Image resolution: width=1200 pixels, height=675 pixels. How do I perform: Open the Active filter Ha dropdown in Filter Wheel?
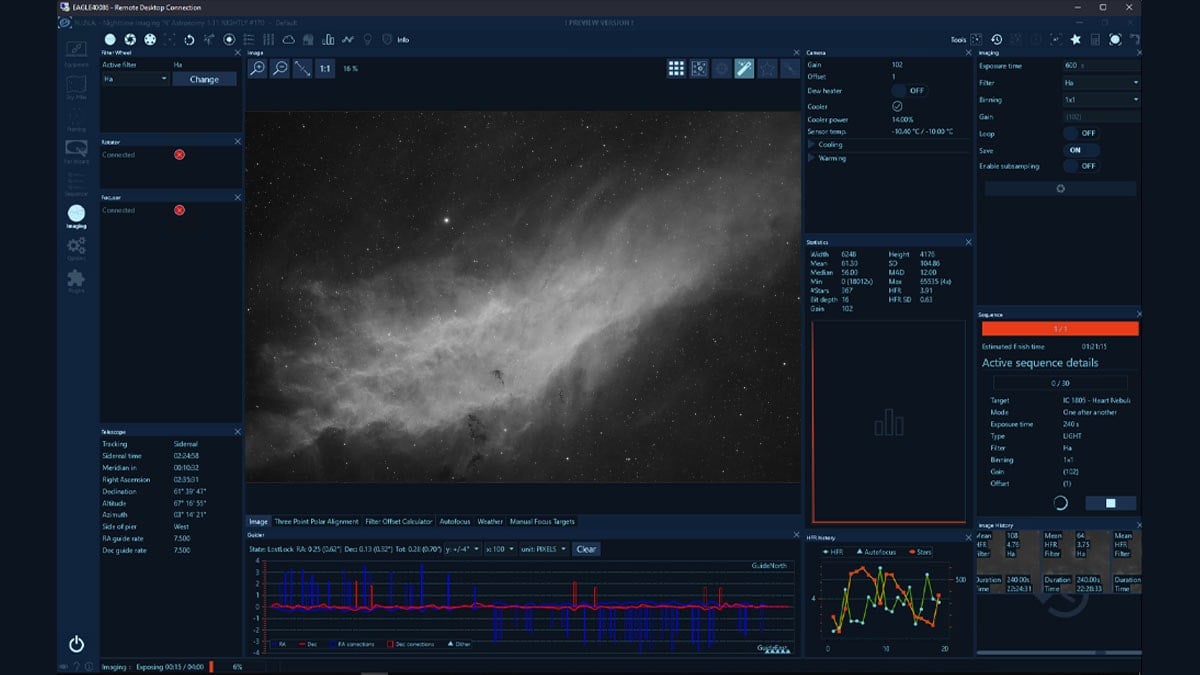pyautogui.click(x=135, y=79)
